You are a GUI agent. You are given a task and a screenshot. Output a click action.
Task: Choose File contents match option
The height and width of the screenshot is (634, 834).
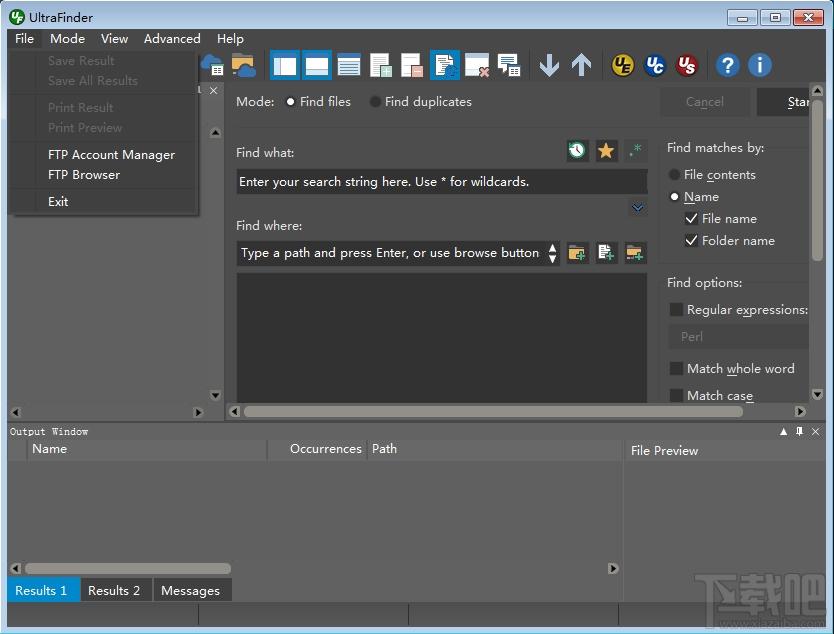point(674,174)
